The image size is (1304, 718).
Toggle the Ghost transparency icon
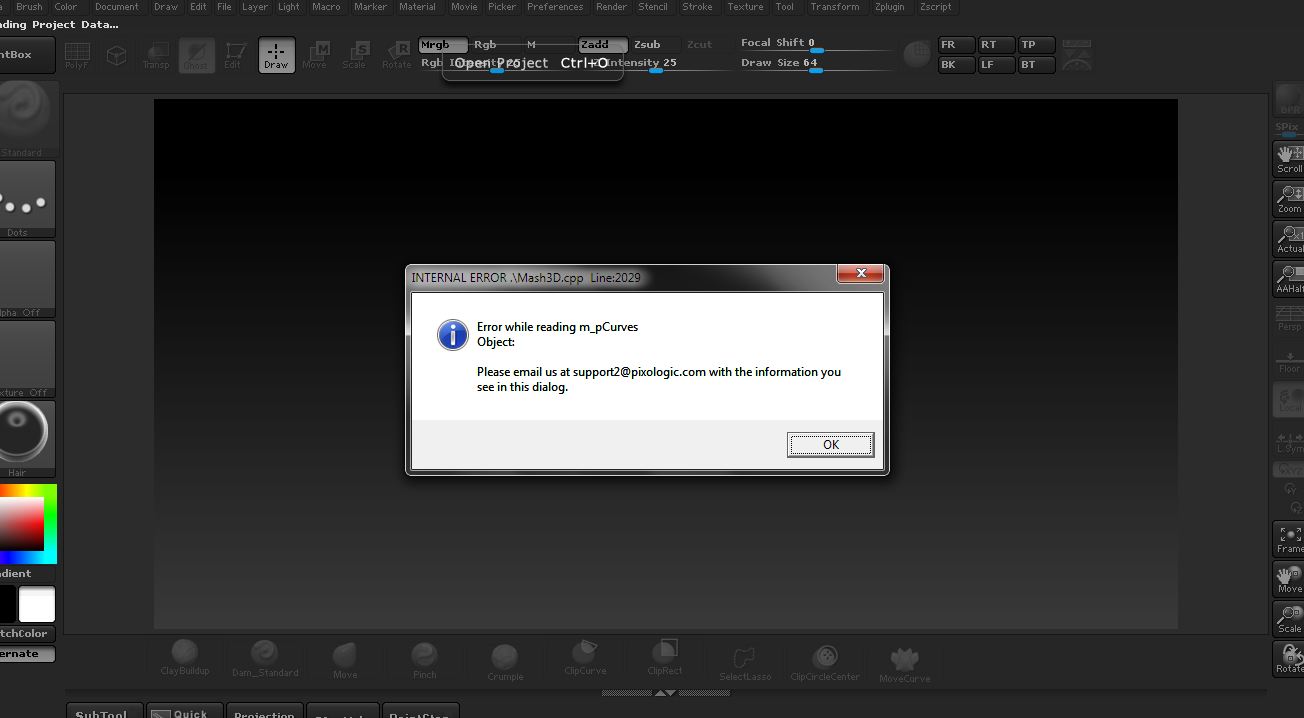tap(196, 55)
